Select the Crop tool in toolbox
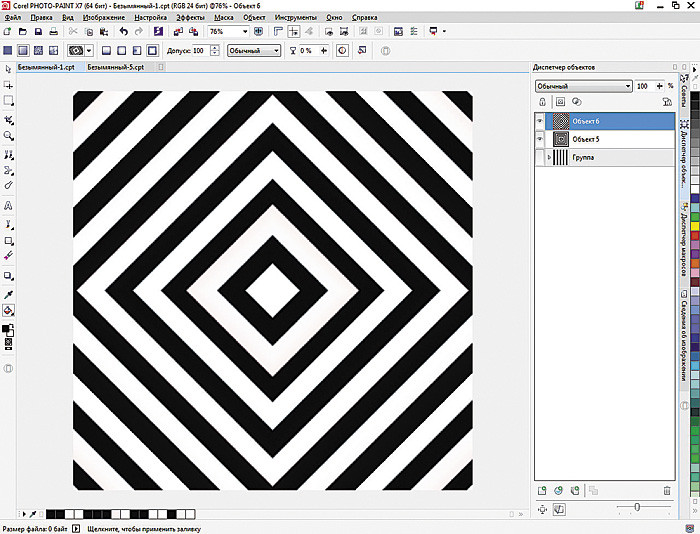Screen dimensions: 700x534 (x=8, y=120)
